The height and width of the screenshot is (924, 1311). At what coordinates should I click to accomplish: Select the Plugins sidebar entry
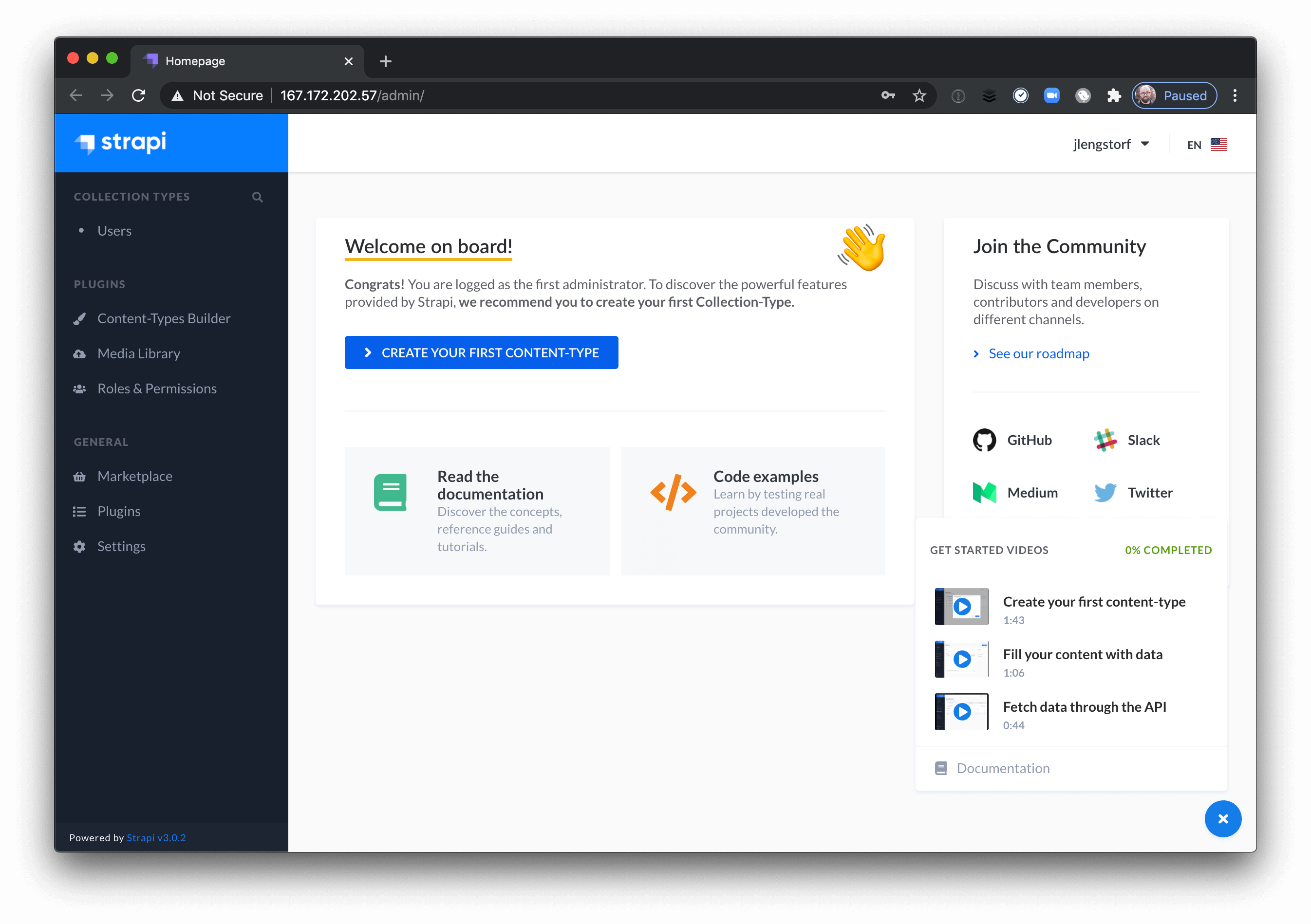[118, 511]
